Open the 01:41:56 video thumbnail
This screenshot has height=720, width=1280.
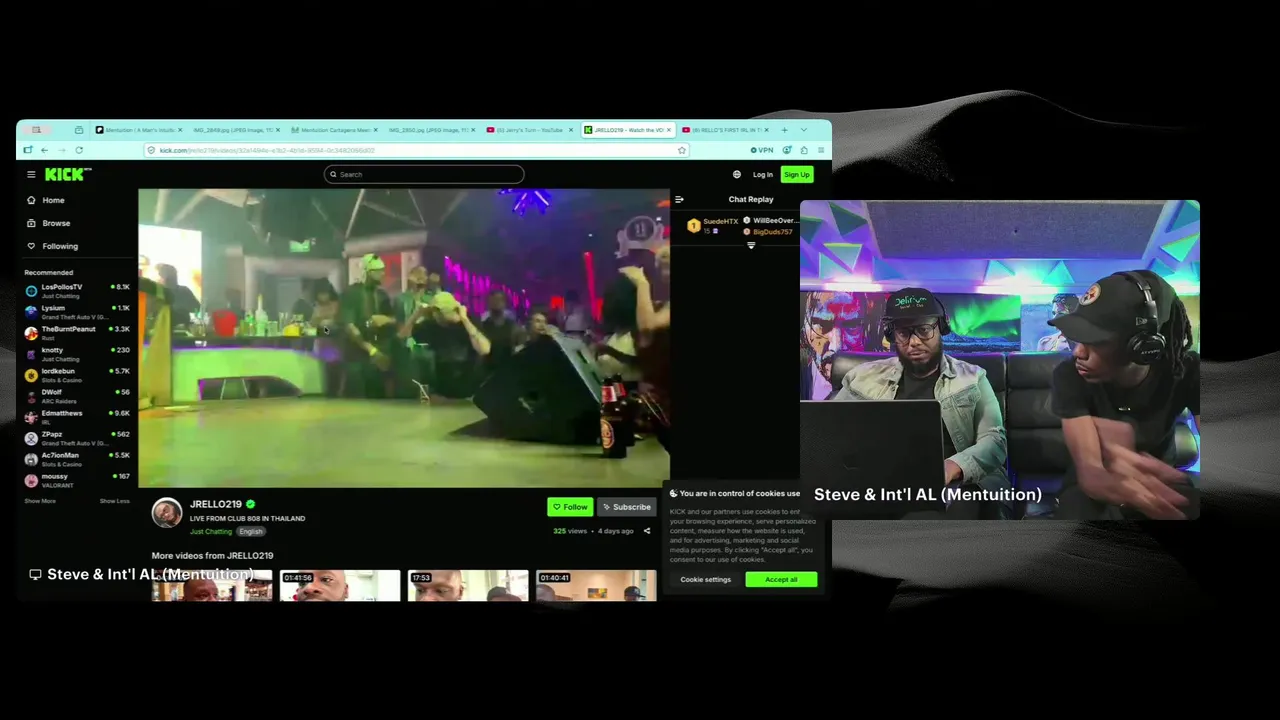(x=340, y=585)
